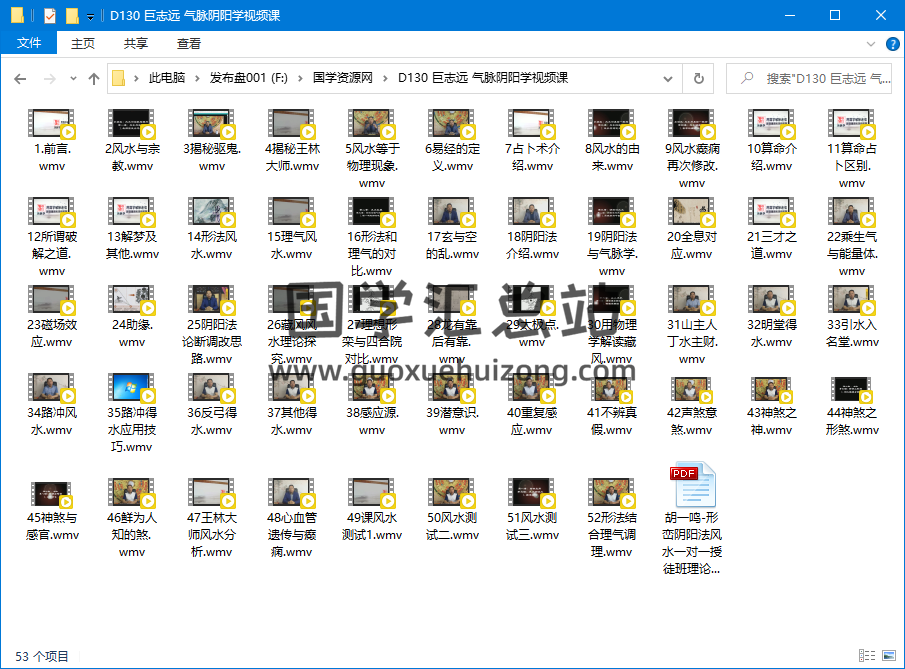Navigate to 此电脑 in the breadcrumb
Screen dimensions: 905x669
(166, 78)
